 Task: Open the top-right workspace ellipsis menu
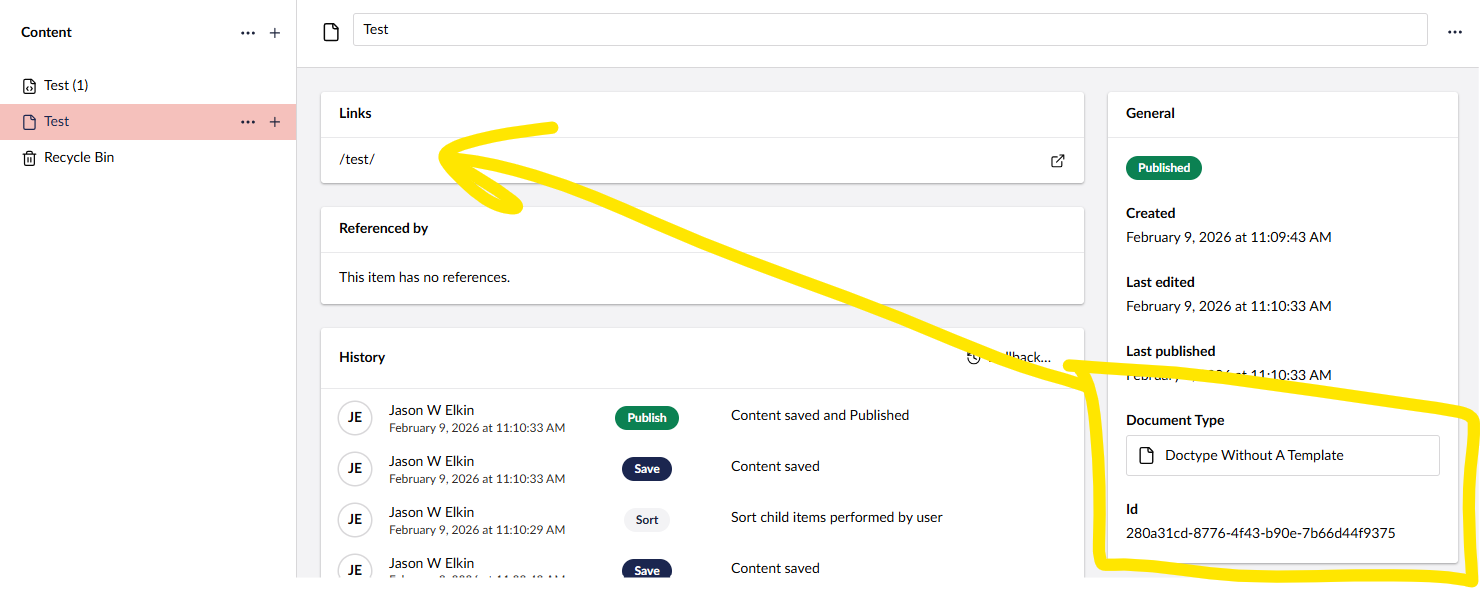tap(1455, 32)
